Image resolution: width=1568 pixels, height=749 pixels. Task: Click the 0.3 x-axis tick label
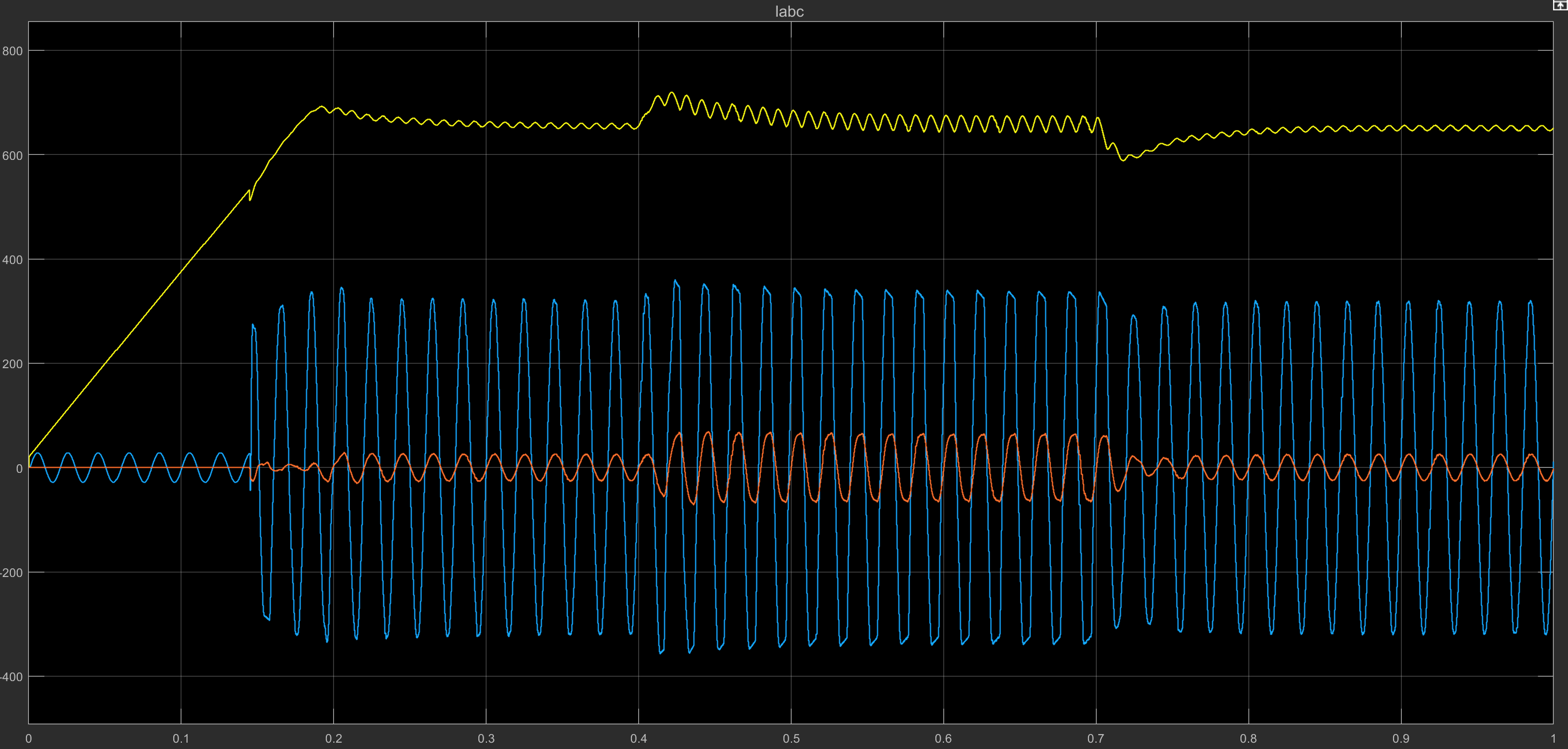coord(486,738)
